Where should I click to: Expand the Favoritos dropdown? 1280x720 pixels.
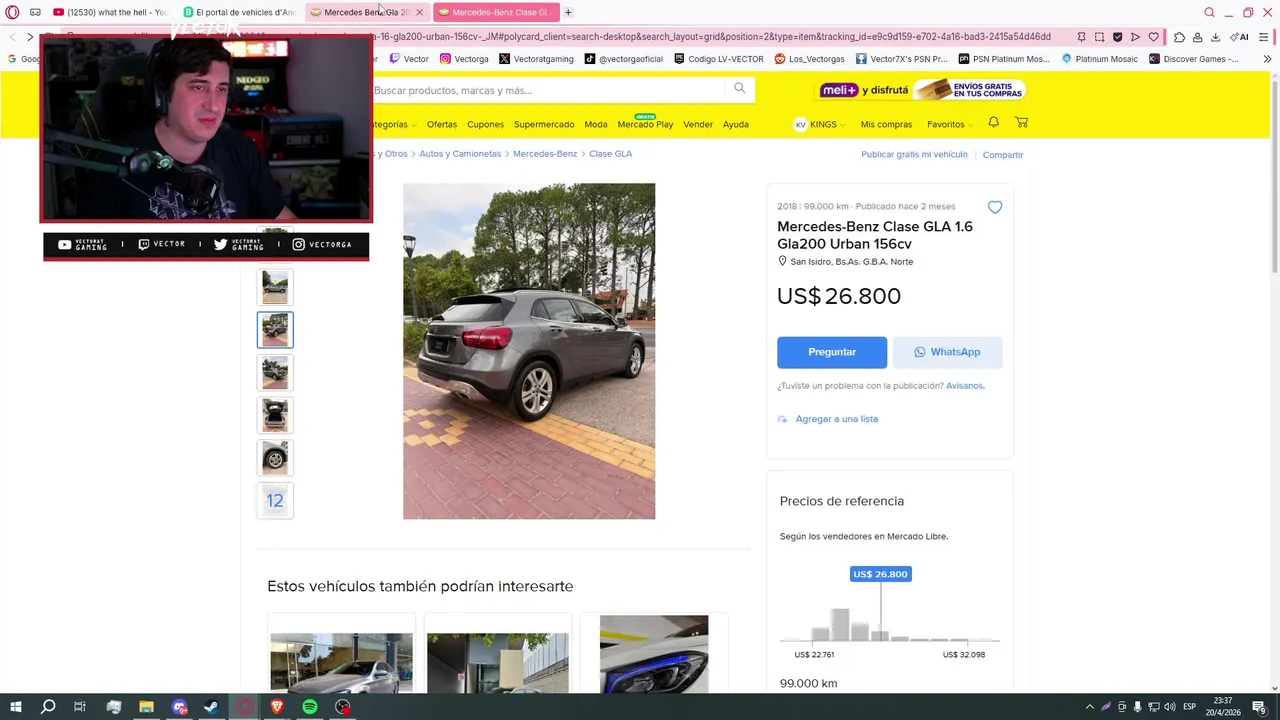950,125
